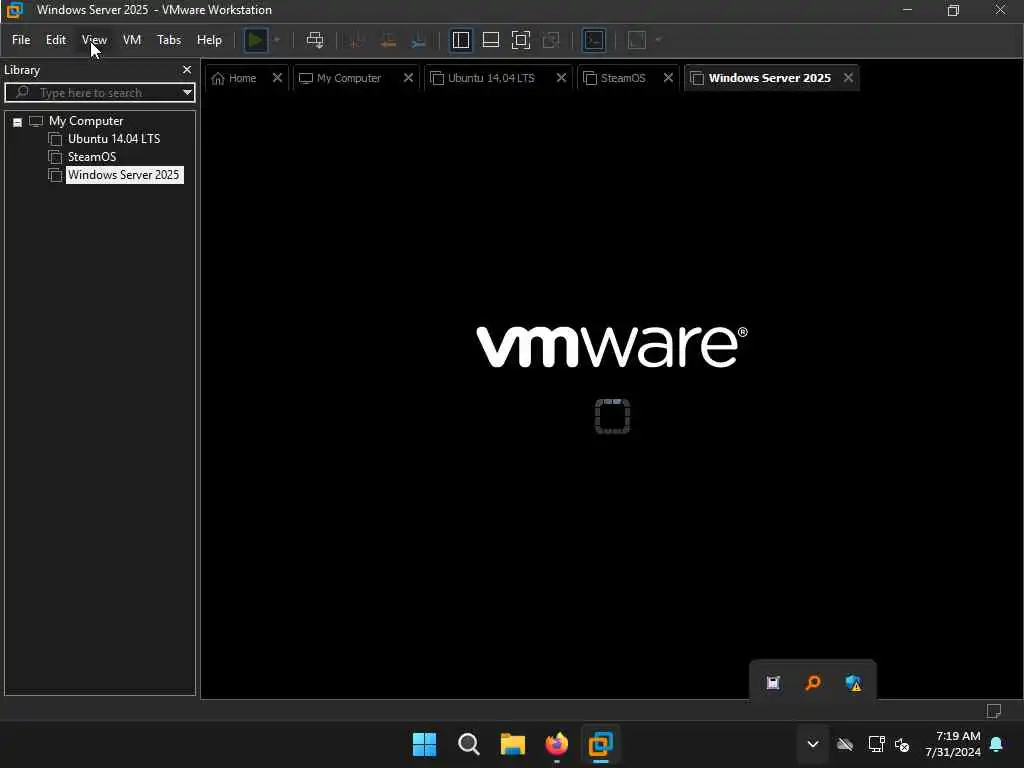Close the Home tab
Image resolution: width=1024 pixels, height=768 pixels.
[x=277, y=78]
